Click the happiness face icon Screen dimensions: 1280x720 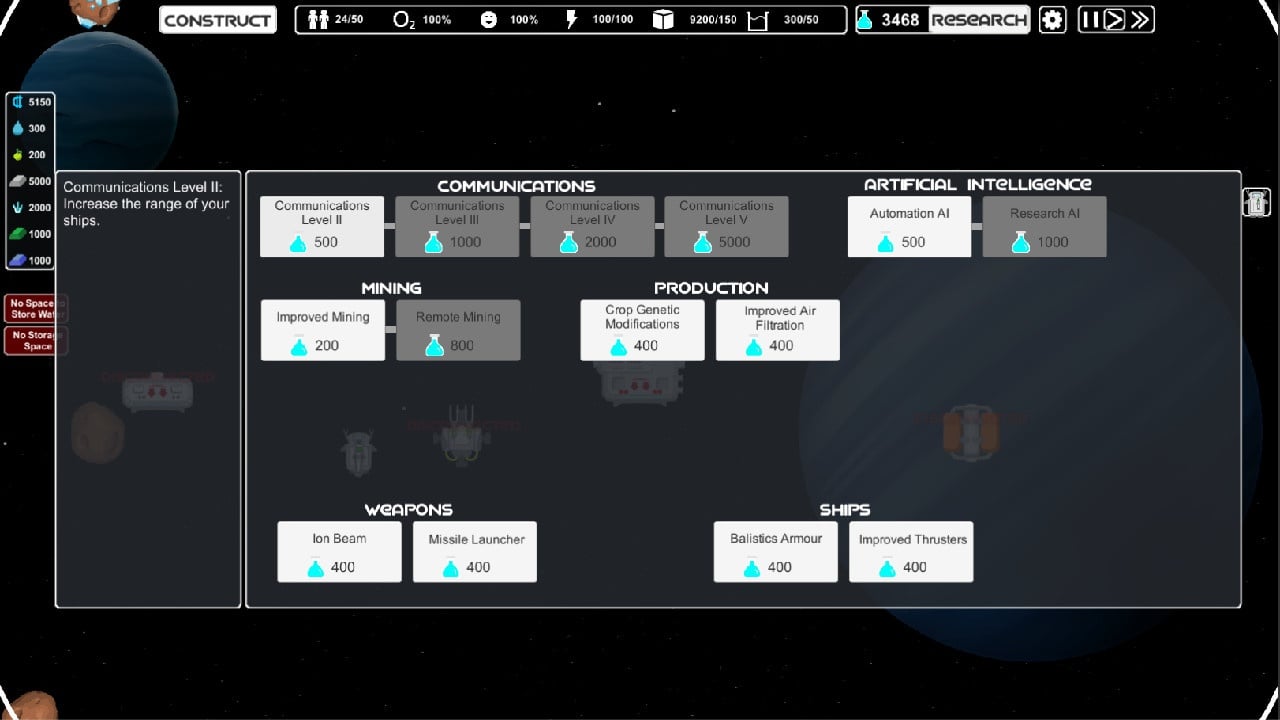tap(488, 20)
